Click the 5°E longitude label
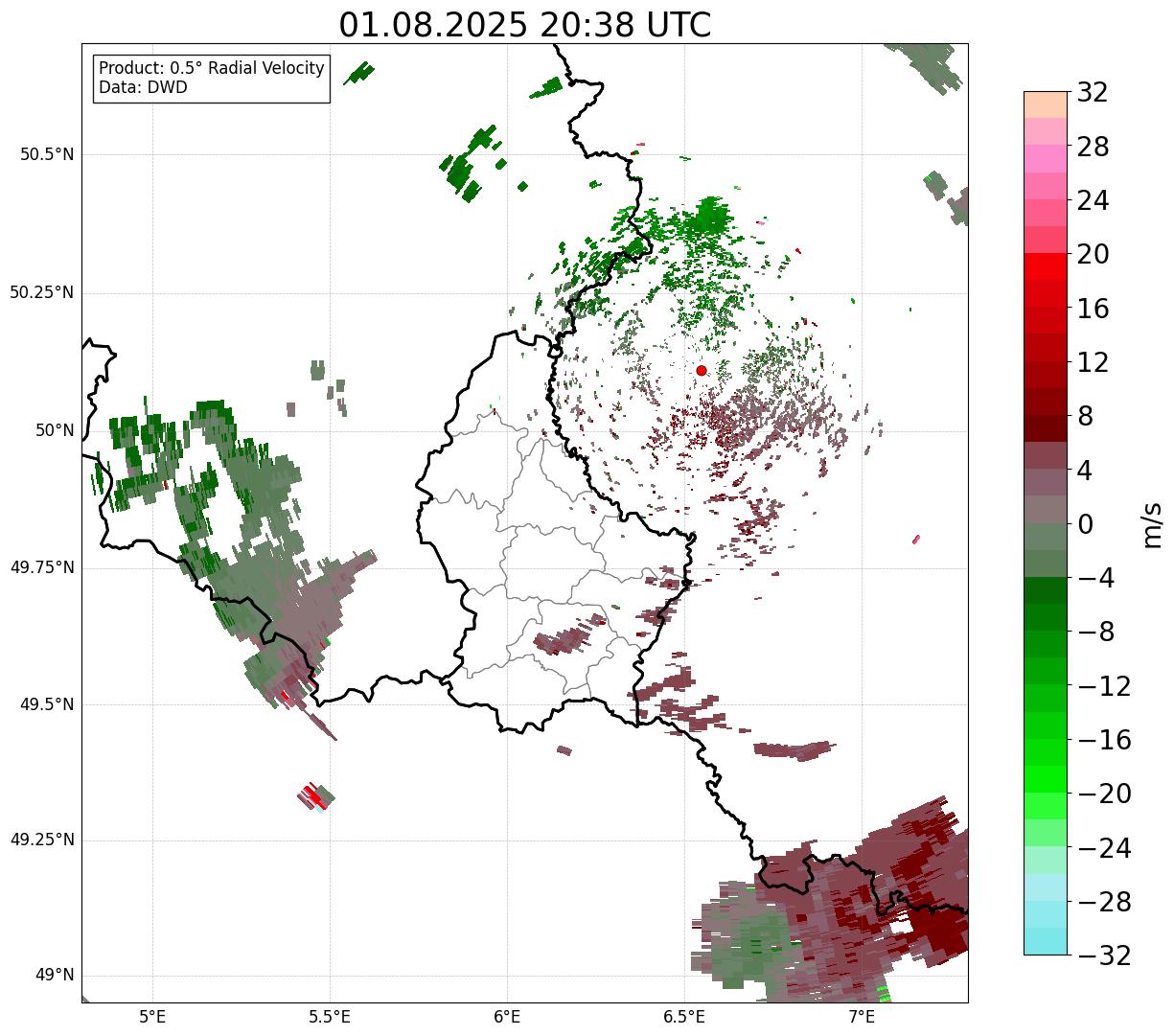The width and height of the screenshot is (1174, 1036). pyautogui.click(x=152, y=1017)
